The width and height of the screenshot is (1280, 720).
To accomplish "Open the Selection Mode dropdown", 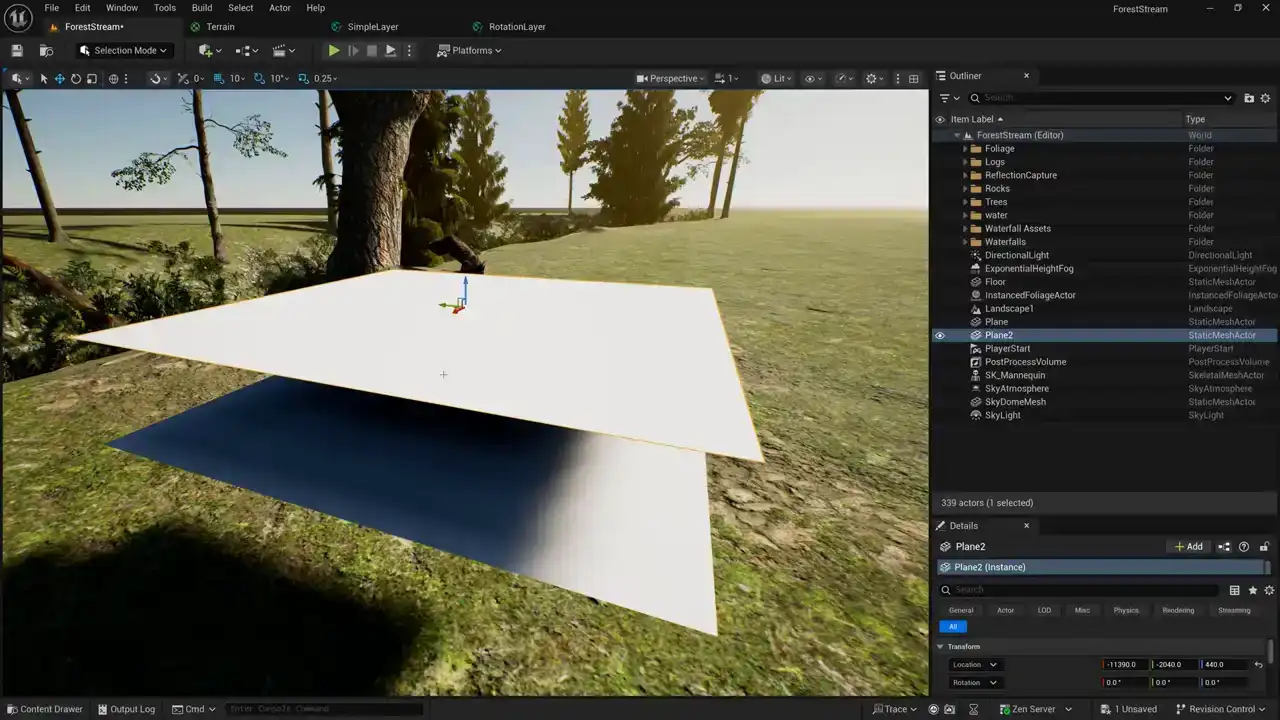I will click(x=125, y=51).
